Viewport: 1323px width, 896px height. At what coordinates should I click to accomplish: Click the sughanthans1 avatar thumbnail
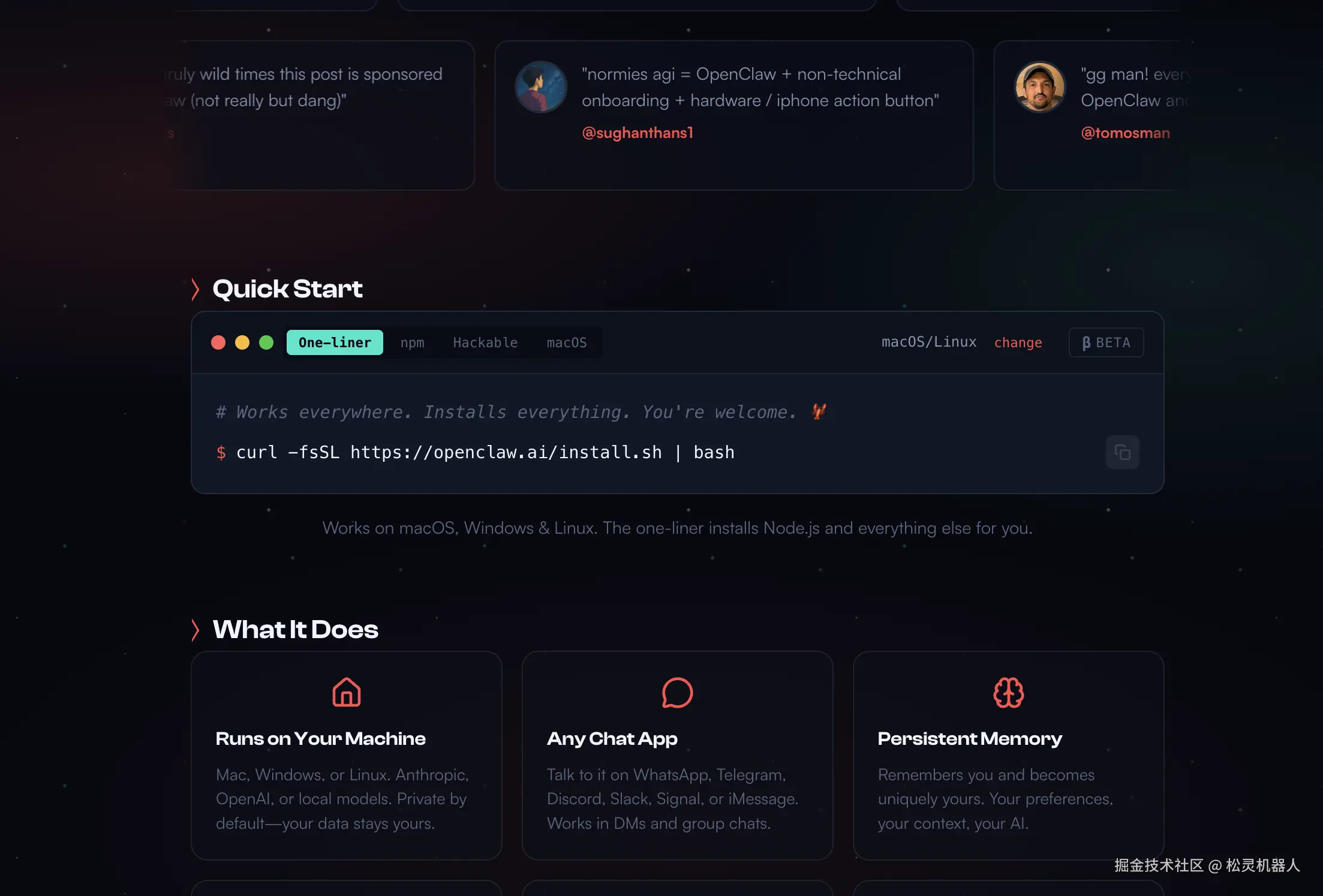tap(541, 87)
